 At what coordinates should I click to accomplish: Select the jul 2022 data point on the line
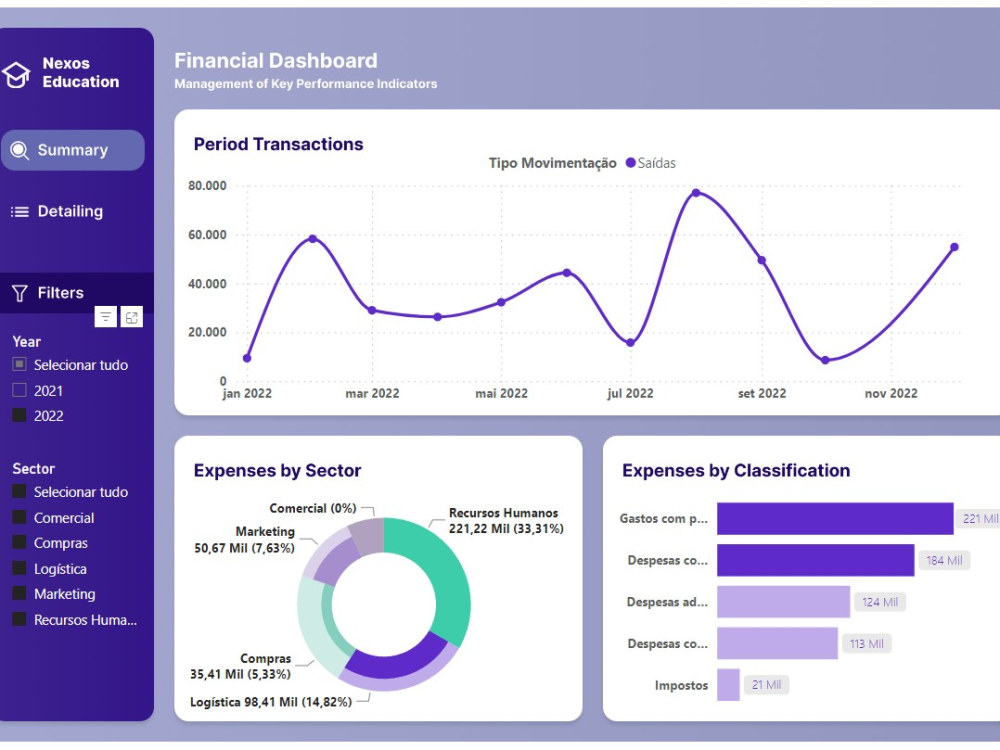click(630, 341)
